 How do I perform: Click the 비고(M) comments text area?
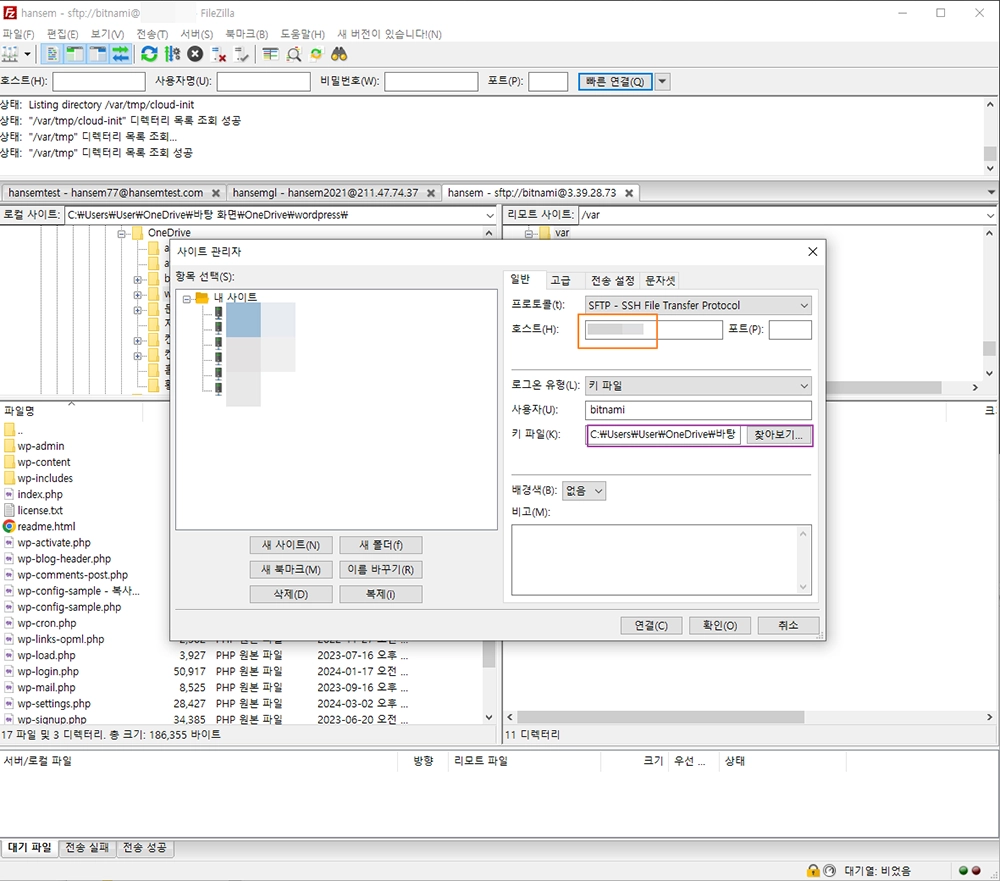661,560
